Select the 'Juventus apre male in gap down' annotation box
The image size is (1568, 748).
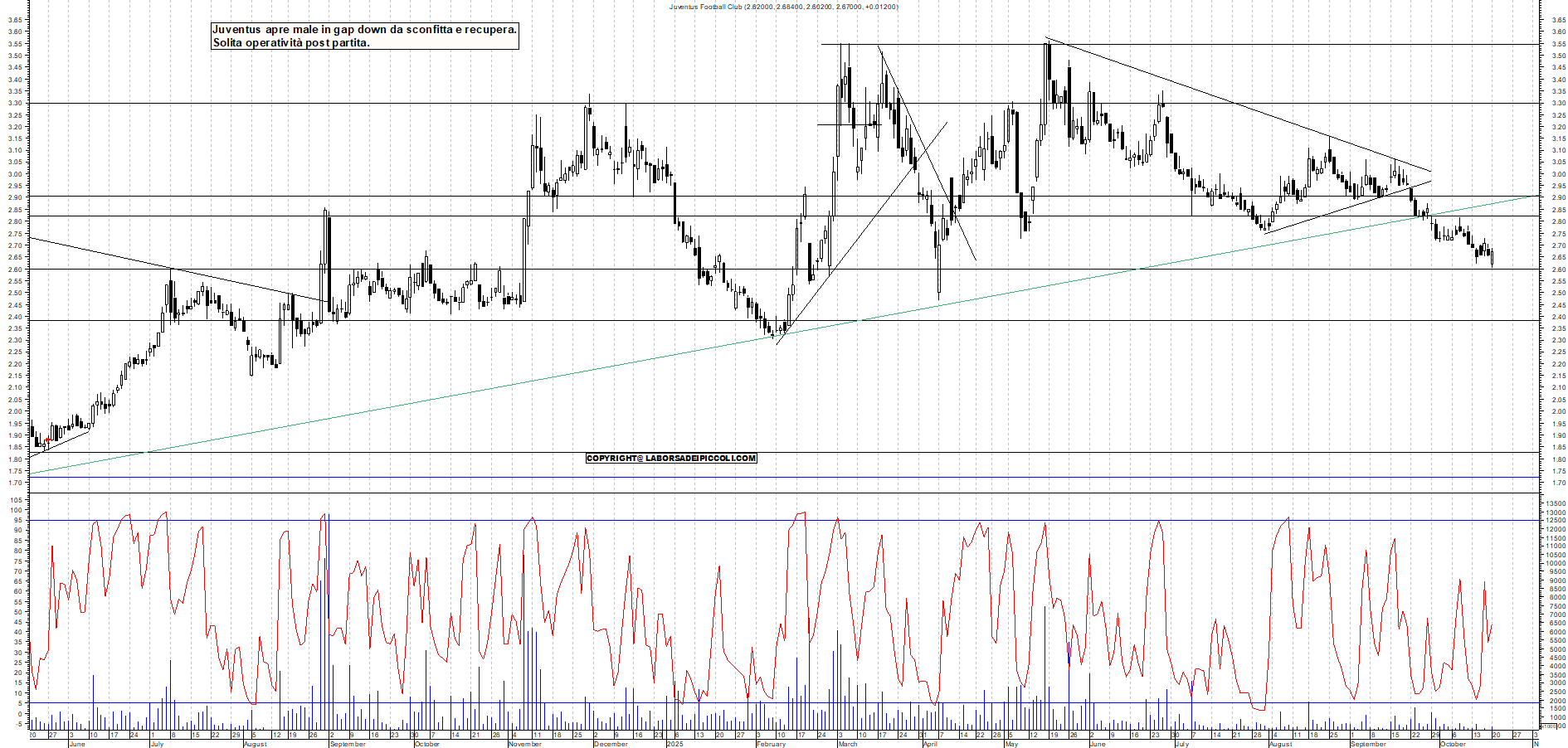pyautogui.click(x=365, y=36)
